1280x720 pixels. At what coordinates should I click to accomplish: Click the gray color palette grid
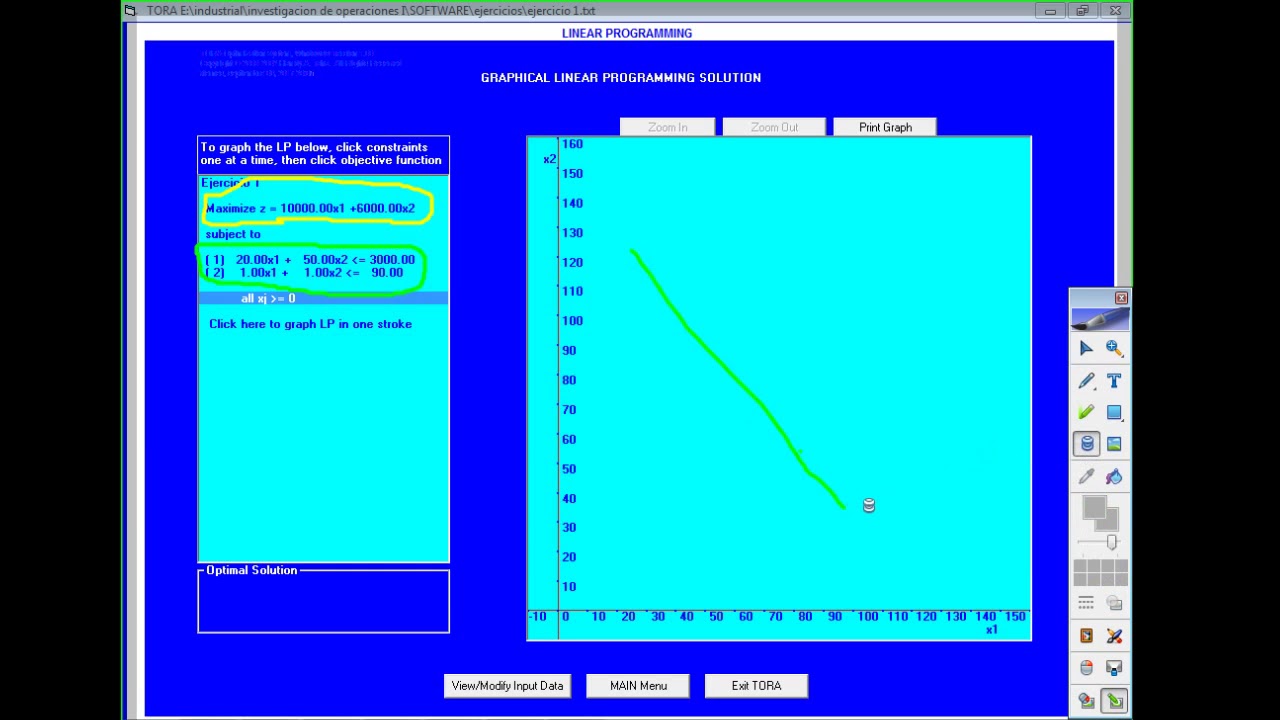[x=1100, y=572]
